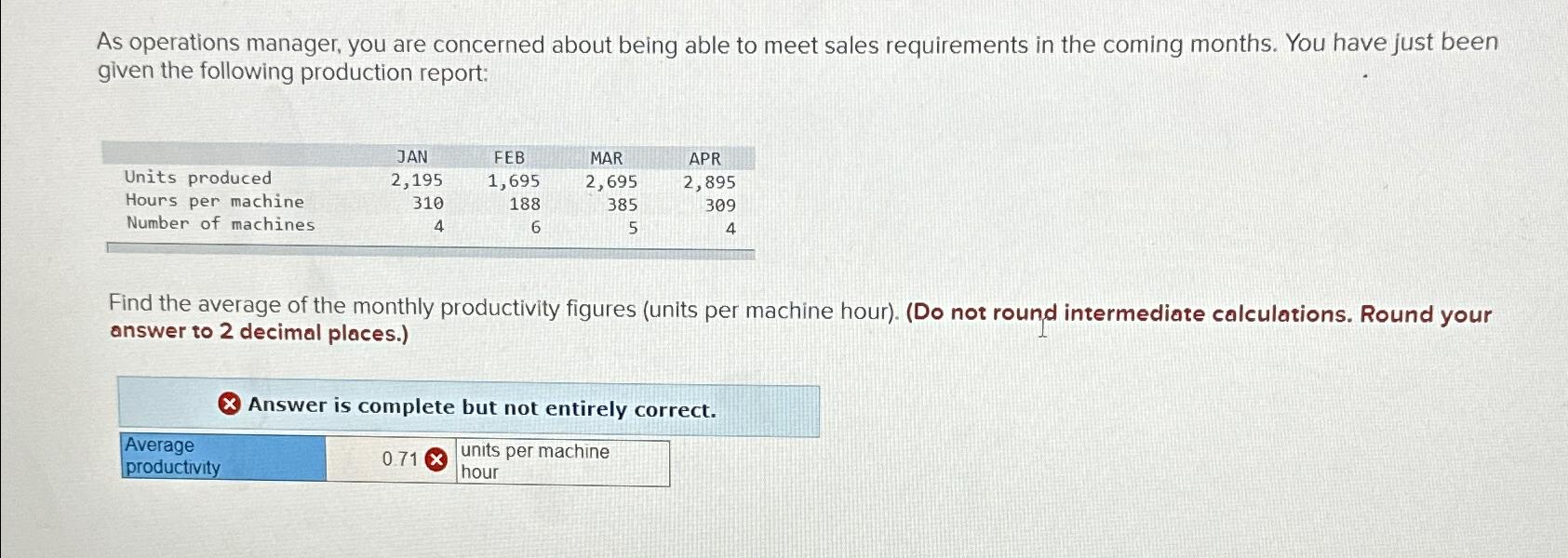Select the Units produced row label
The width and height of the screenshot is (1568, 558).
[x=196, y=178]
